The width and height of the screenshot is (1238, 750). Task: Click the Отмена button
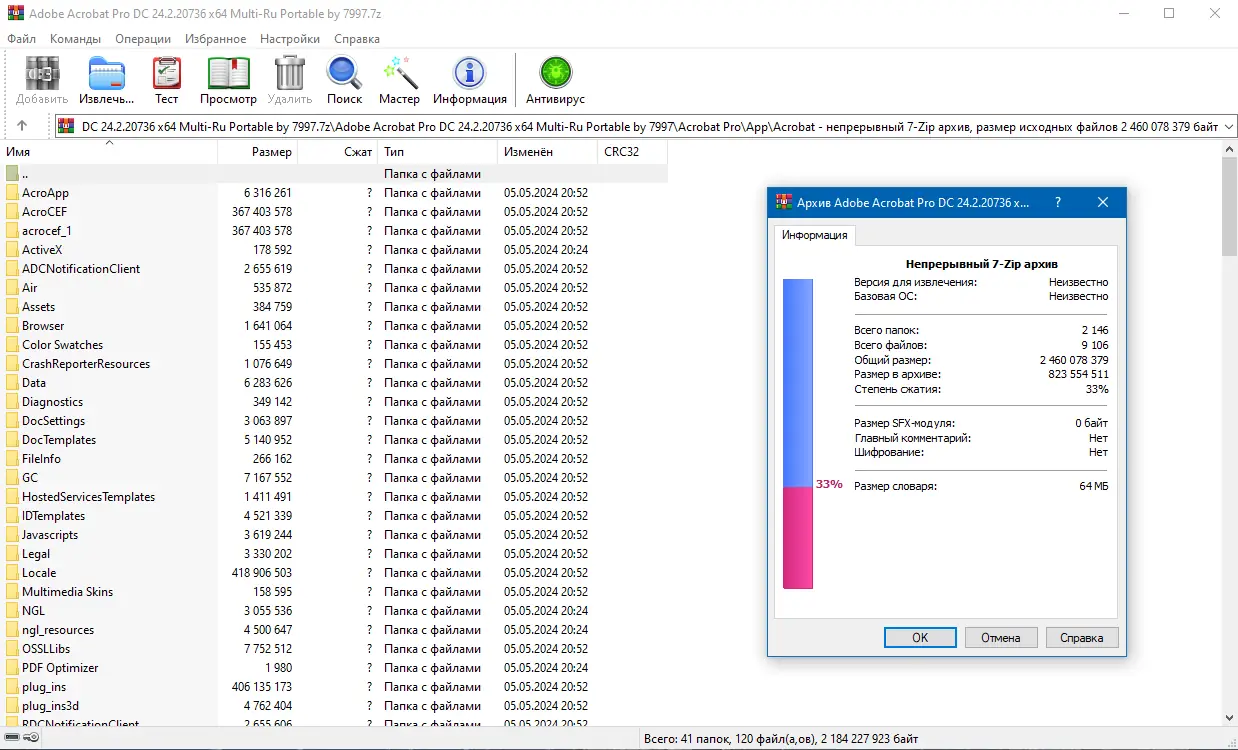coord(1001,637)
